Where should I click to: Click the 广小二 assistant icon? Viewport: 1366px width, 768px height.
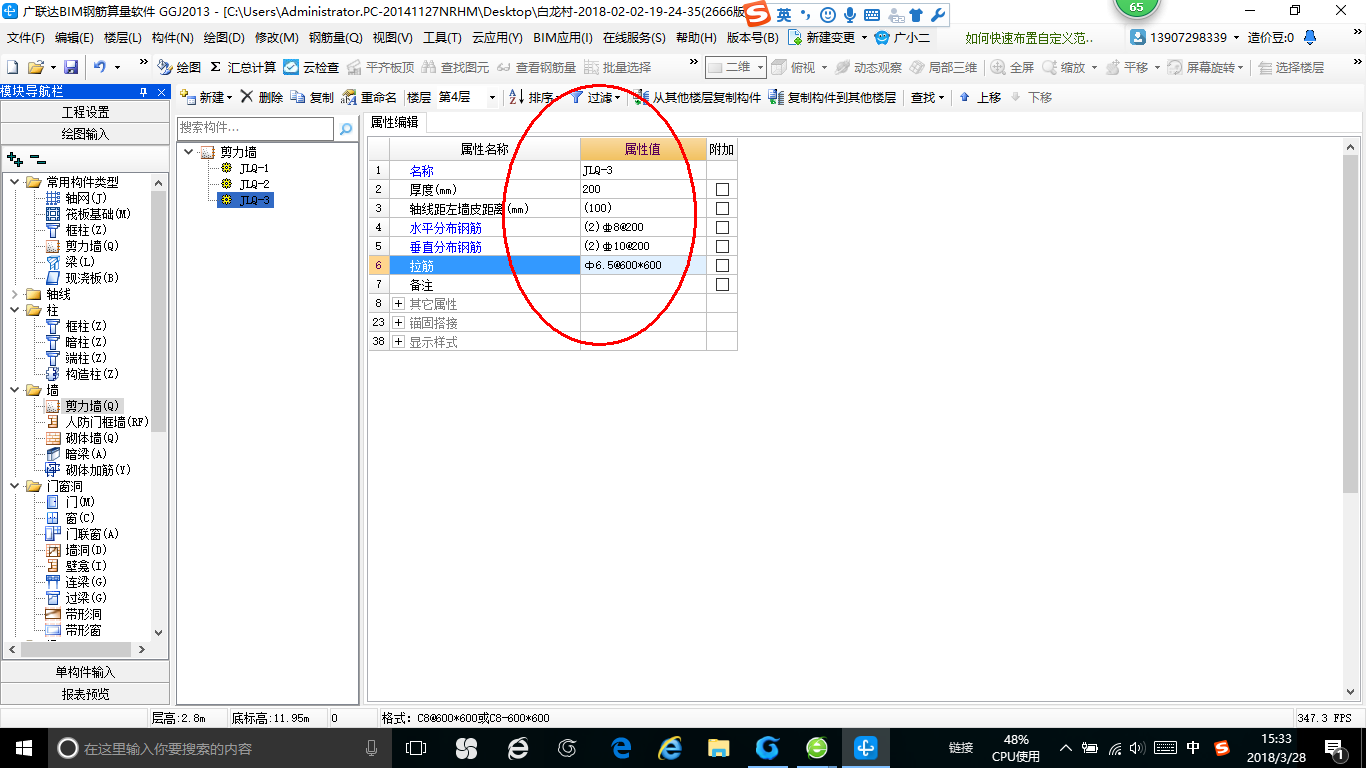[x=881, y=37]
